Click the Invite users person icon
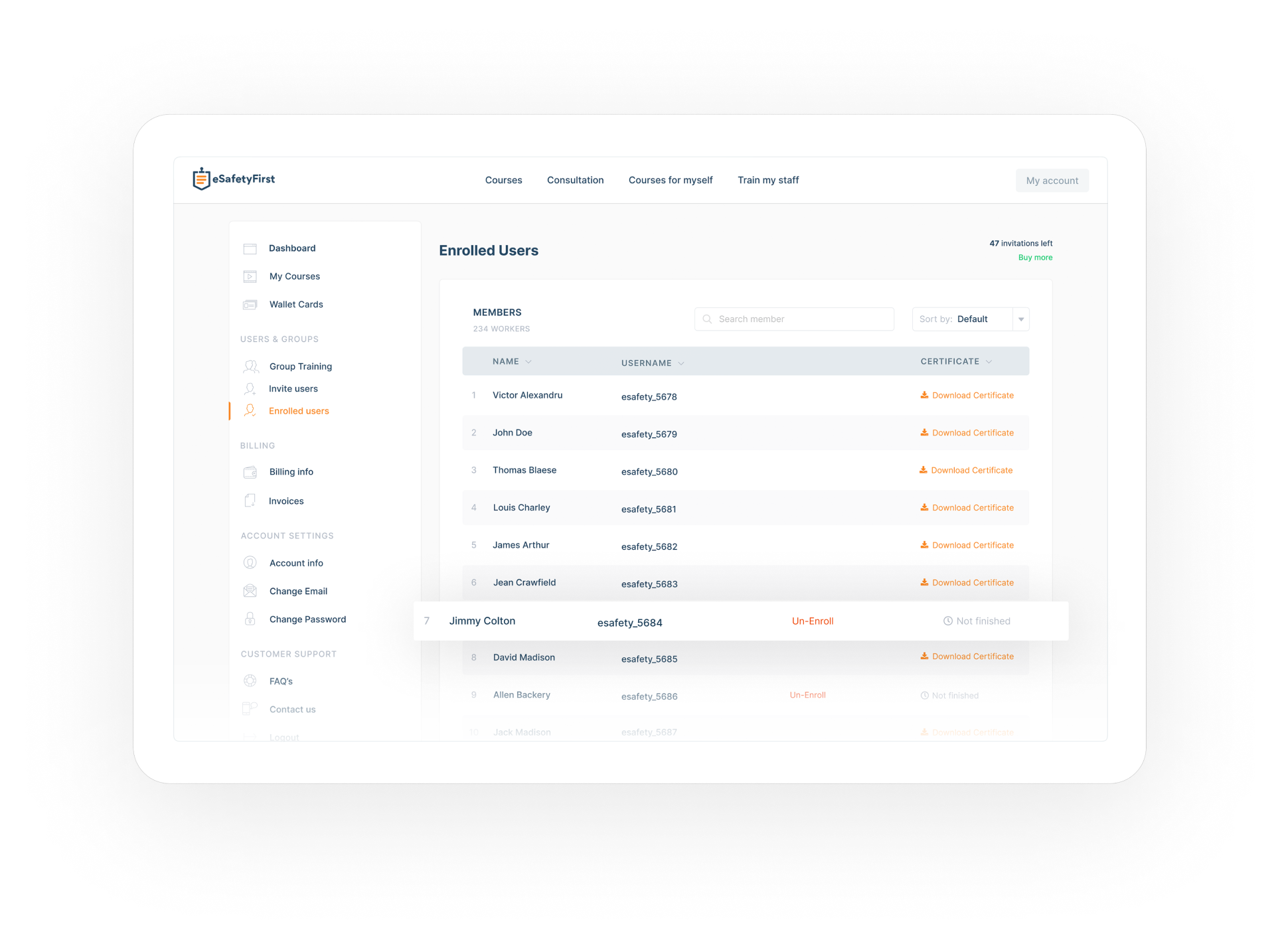This screenshot has width=1280, height=952. click(x=250, y=389)
